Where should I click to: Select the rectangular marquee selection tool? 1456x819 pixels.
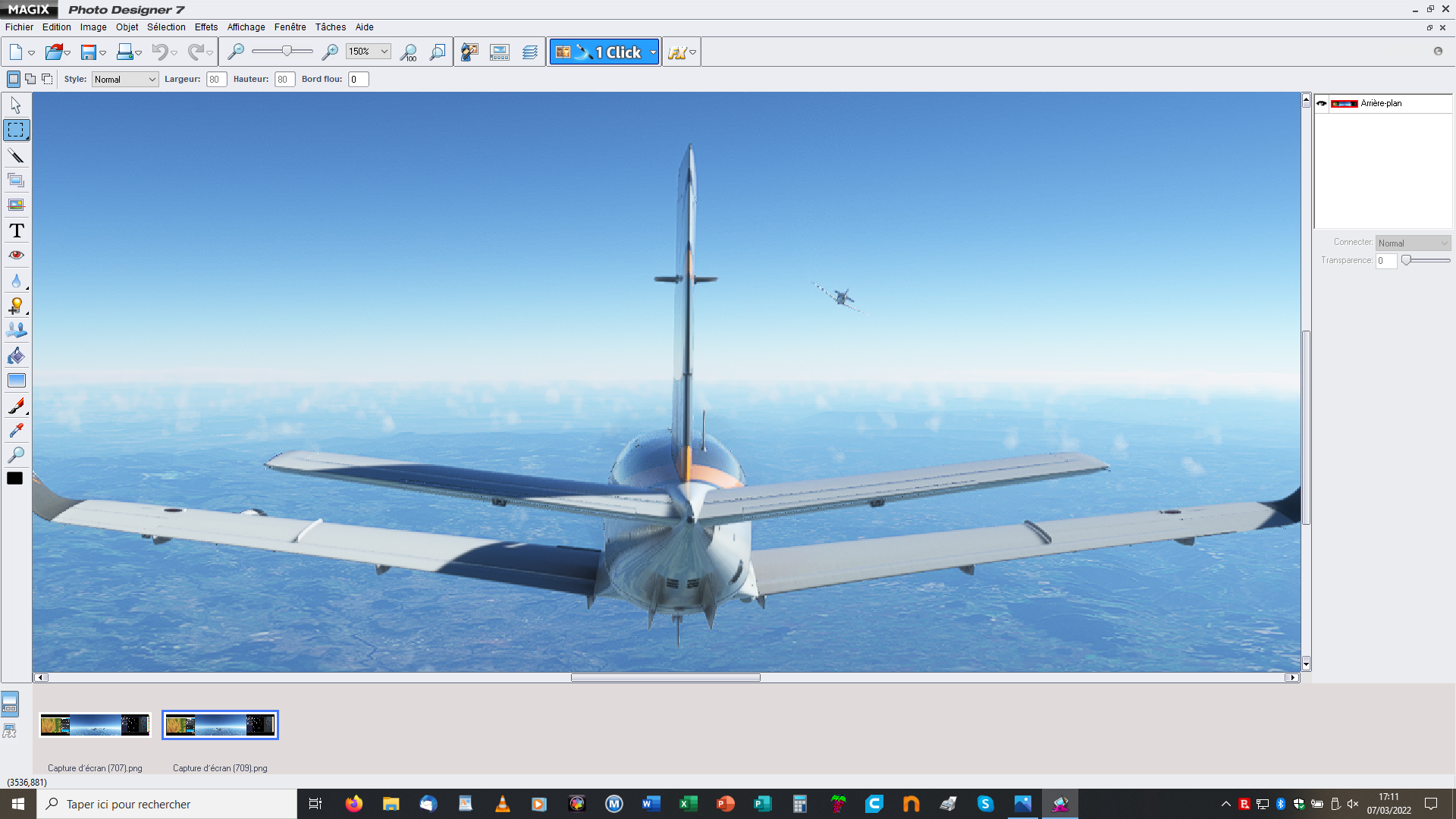(16, 130)
